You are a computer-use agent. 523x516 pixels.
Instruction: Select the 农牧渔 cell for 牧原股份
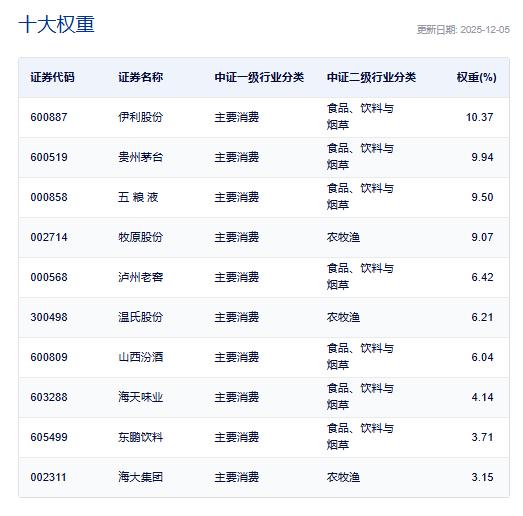click(343, 237)
